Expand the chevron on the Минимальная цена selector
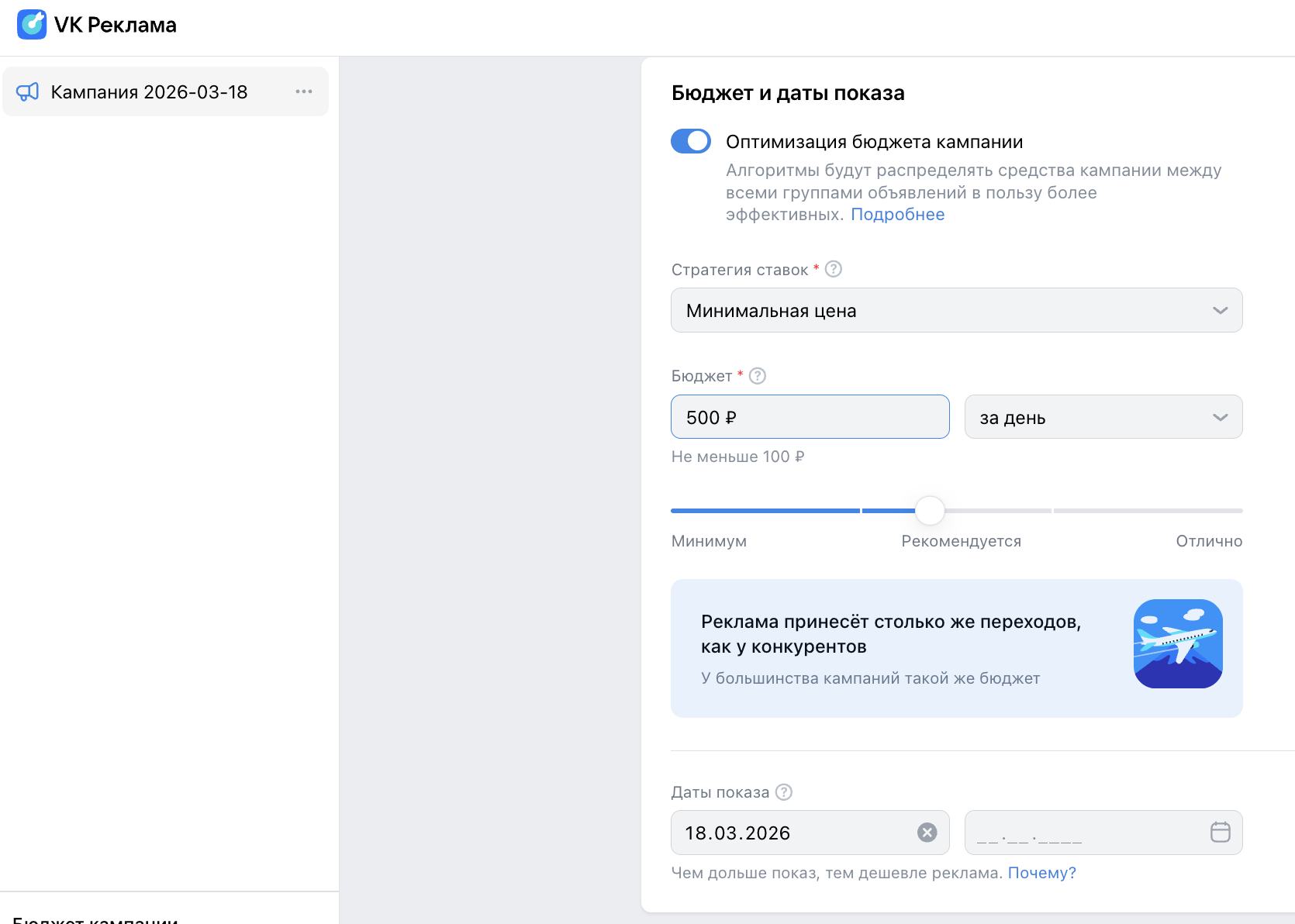Image resolution: width=1295 pixels, height=924 pixels. 1220,310
